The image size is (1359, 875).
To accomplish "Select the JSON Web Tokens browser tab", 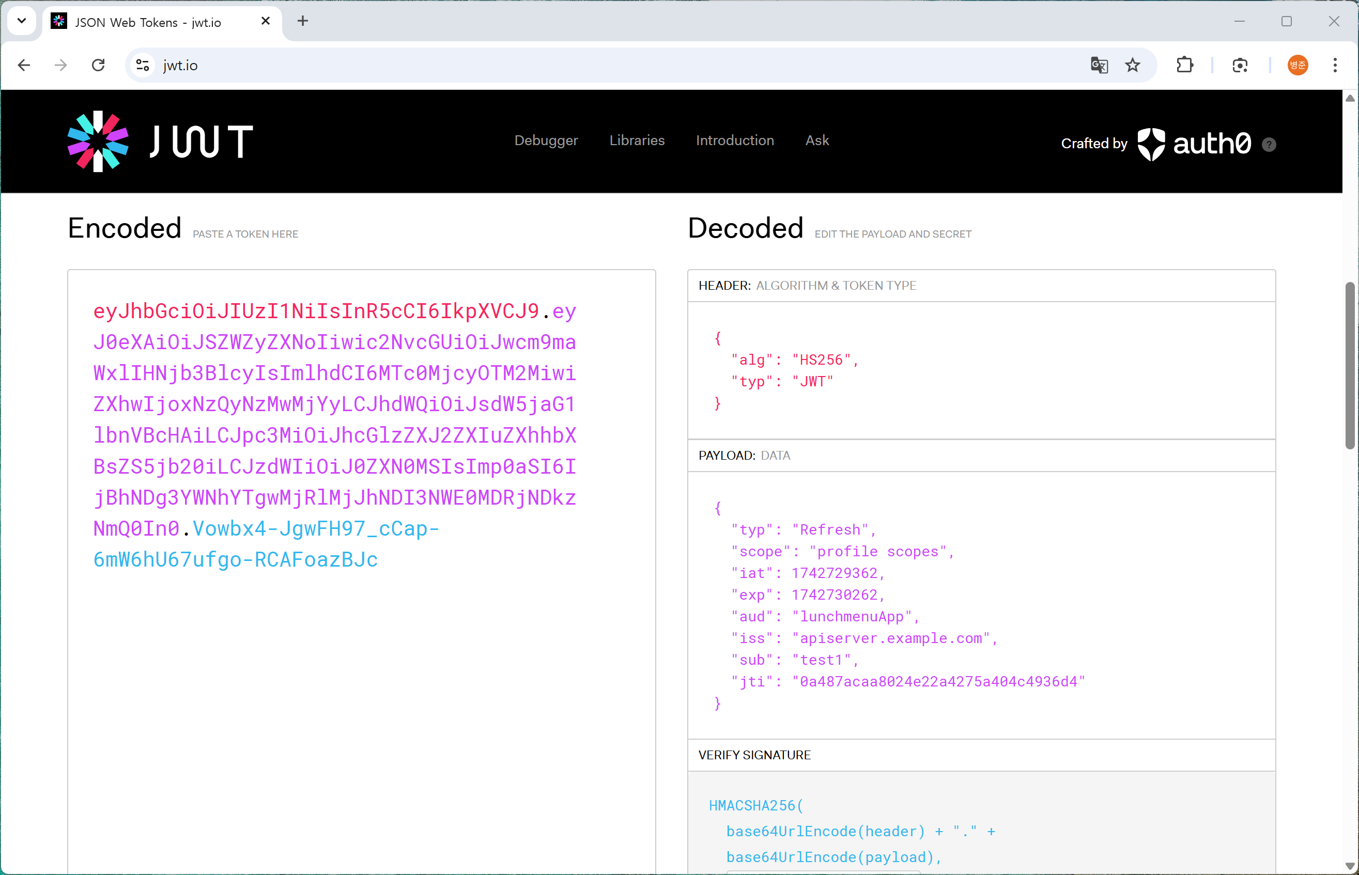I will pos(162,22).
